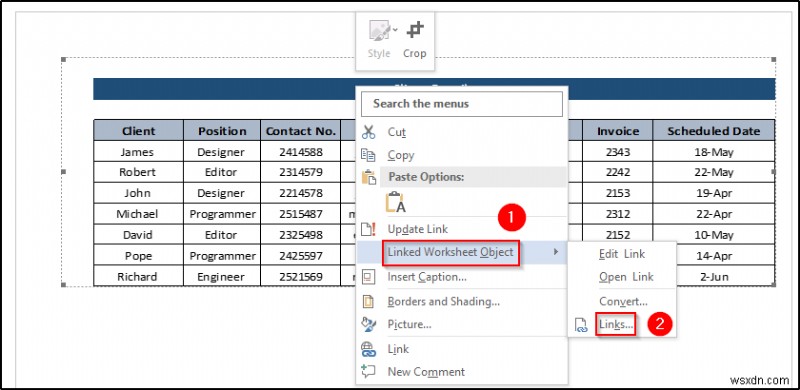The height and width of the screenshot is (390, 800).
Task: Choose Cut from the context menu
Action: coord(396,132)
